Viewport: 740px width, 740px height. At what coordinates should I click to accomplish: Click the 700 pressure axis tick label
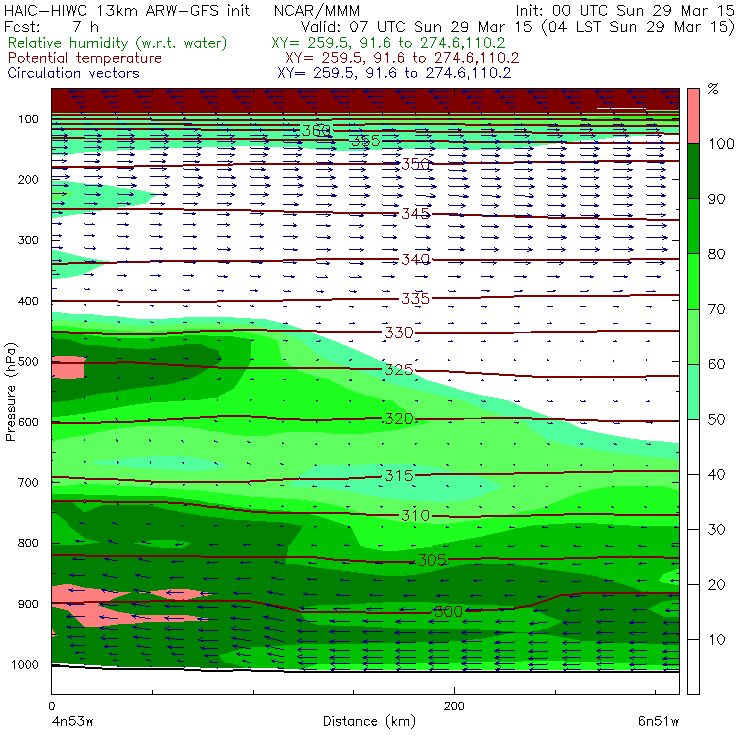click(x=28, y=483)
